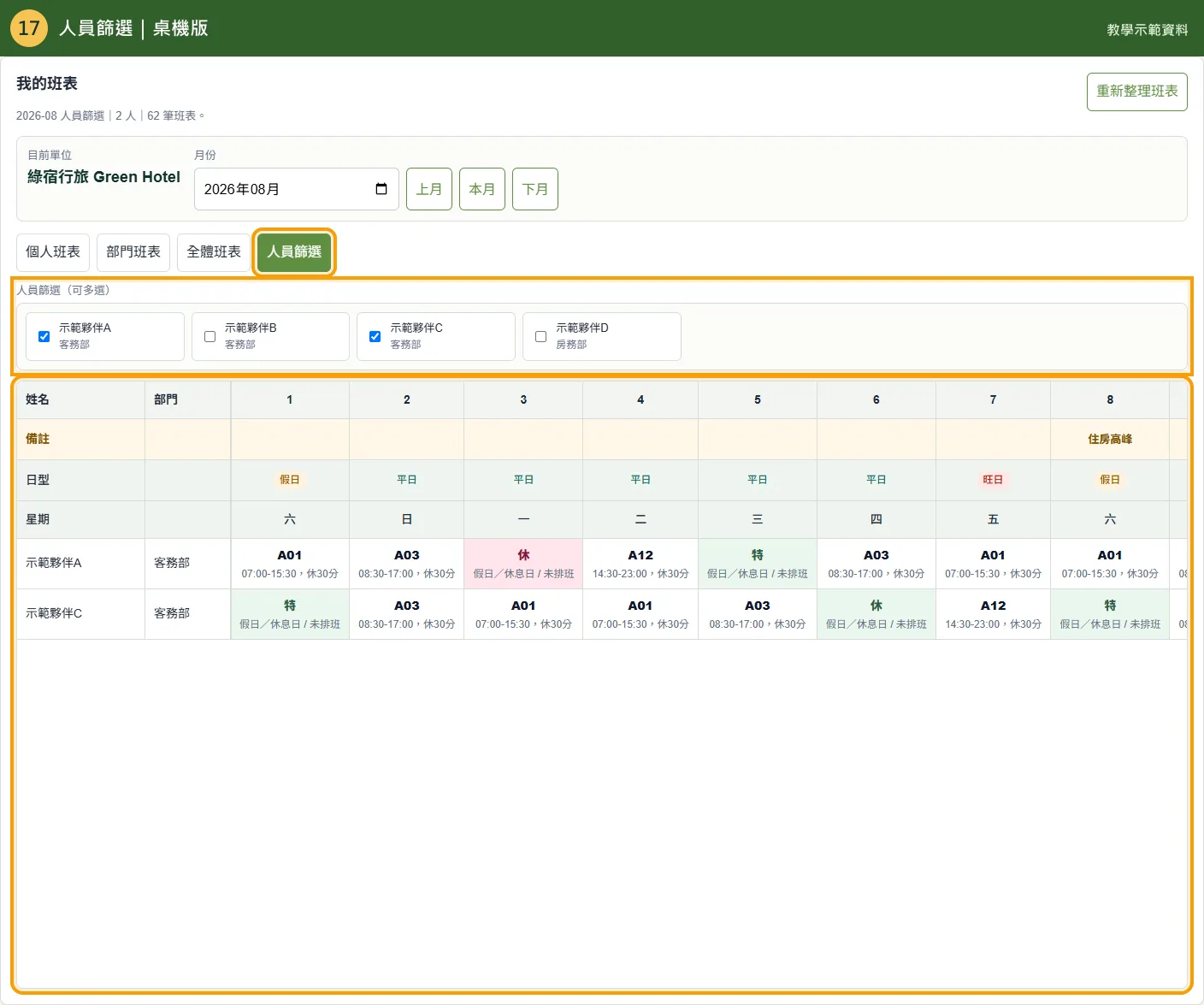Click the active 人員篩選 tab
Viewport: 1204px width, 1005px height.
(x=294, y=252)
